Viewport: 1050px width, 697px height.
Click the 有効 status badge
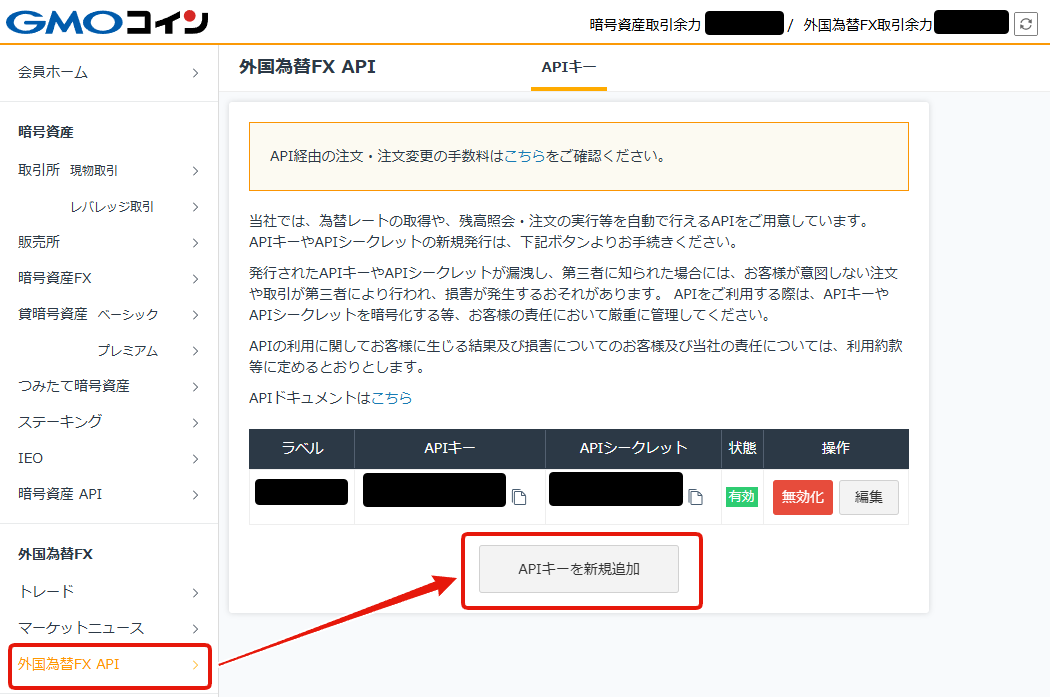741,497
